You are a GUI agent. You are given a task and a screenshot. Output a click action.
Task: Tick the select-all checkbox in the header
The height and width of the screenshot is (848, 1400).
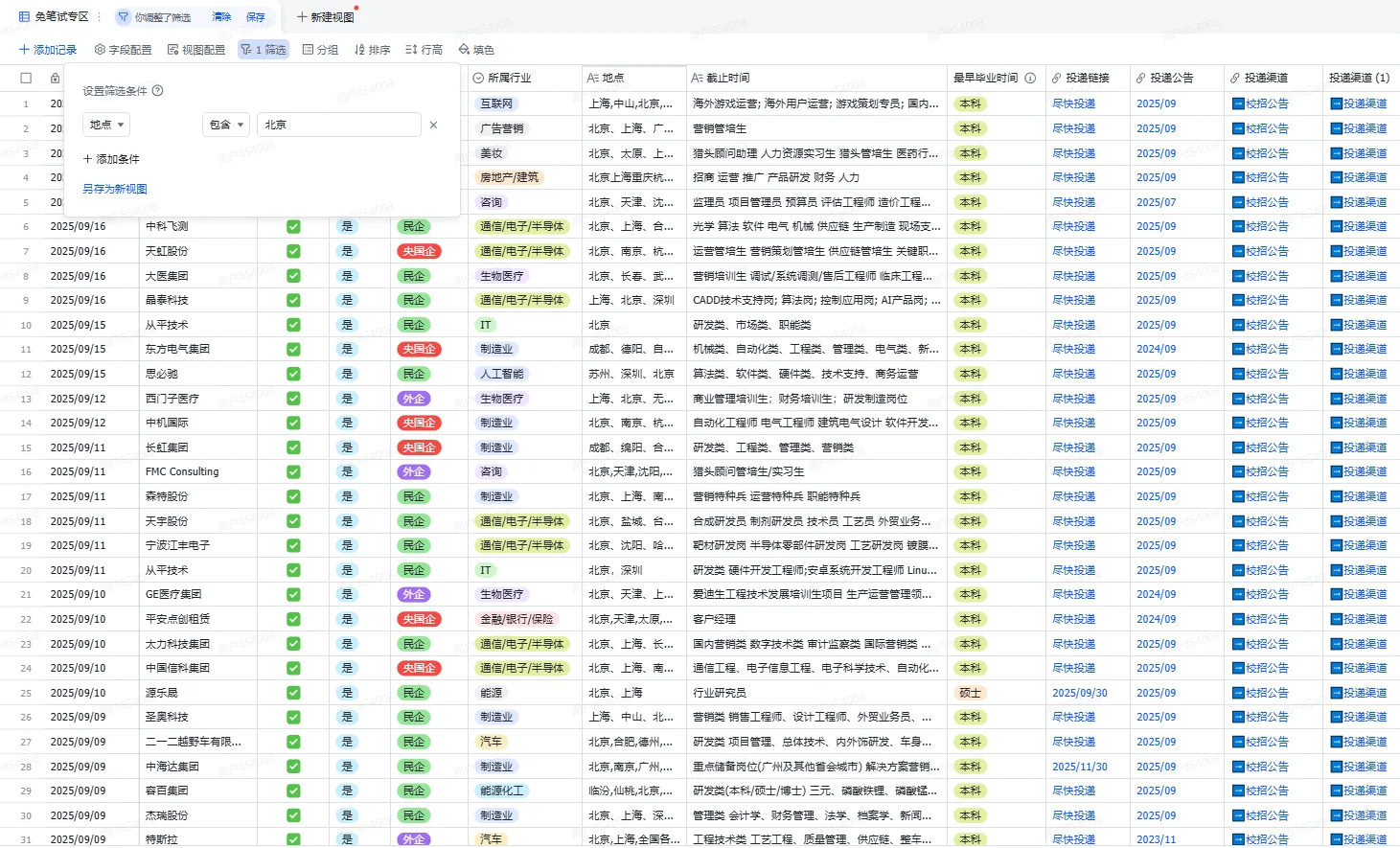pyautogui.click(x=26, y=78)
